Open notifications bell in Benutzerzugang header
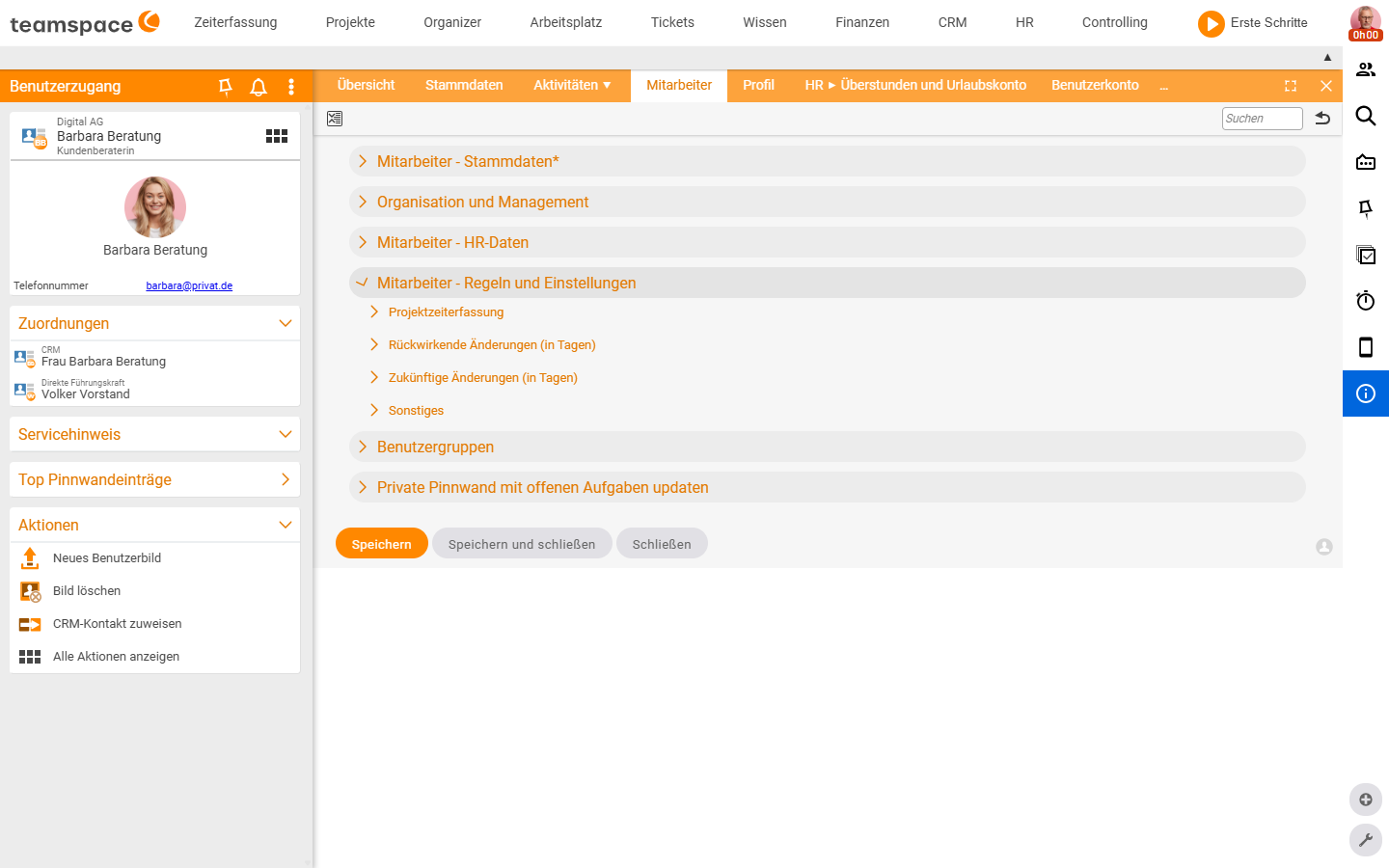This screenshot has height=868, width=1389. tap(259, 87)
